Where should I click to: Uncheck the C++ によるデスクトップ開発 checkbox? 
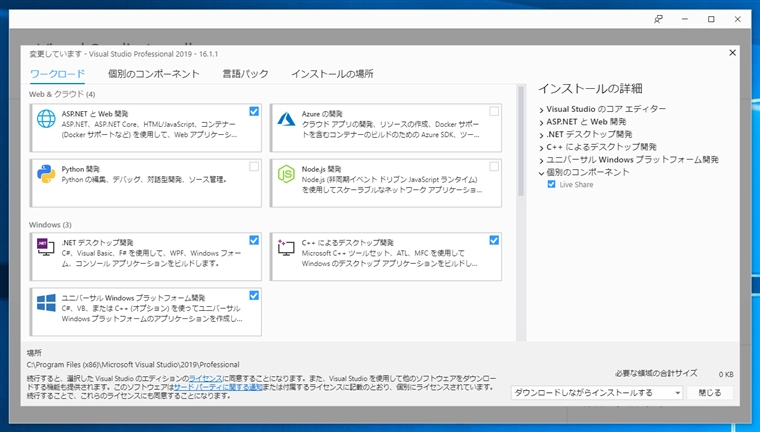click(x=494, y=240)
